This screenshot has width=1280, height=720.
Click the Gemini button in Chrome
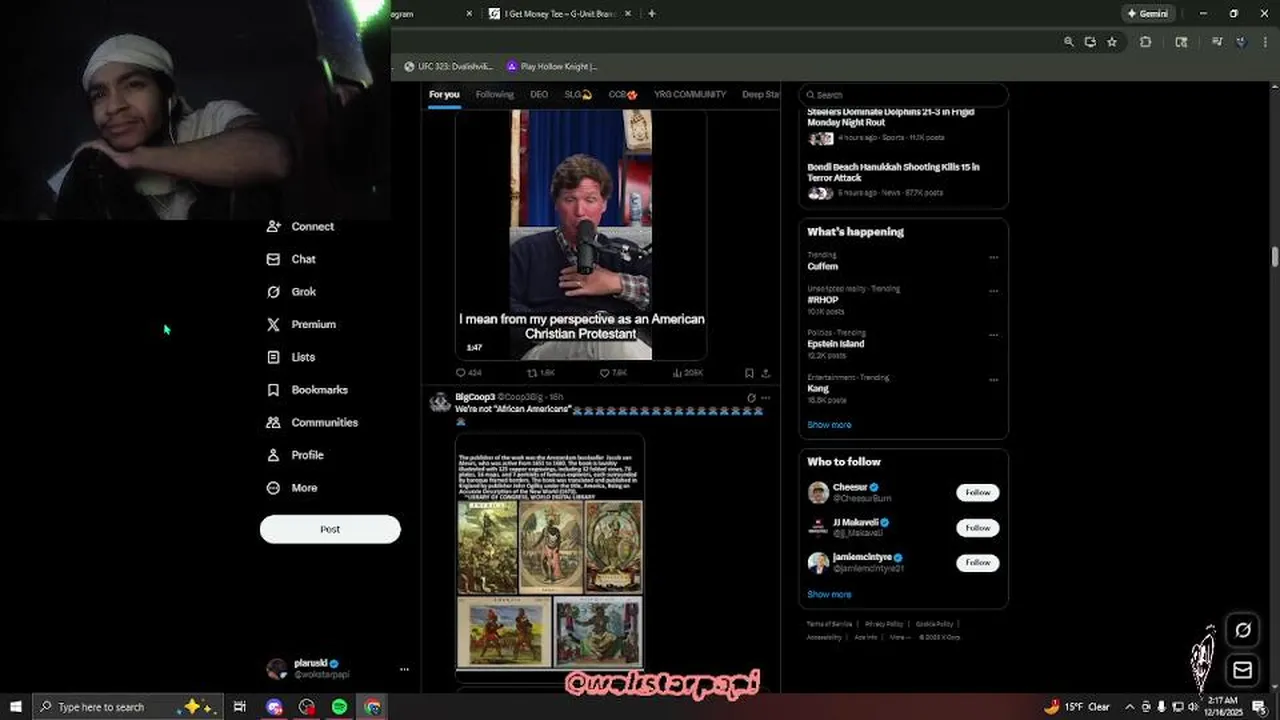(1147, 14)
